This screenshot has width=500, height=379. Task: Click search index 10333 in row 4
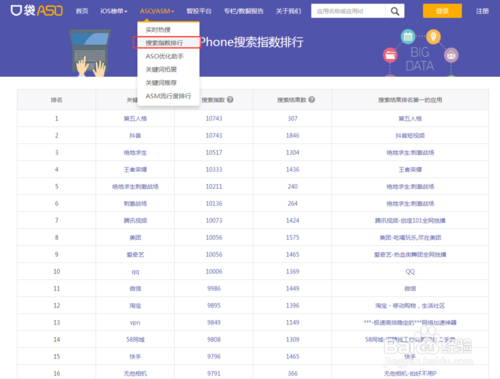tap(214, 169)
